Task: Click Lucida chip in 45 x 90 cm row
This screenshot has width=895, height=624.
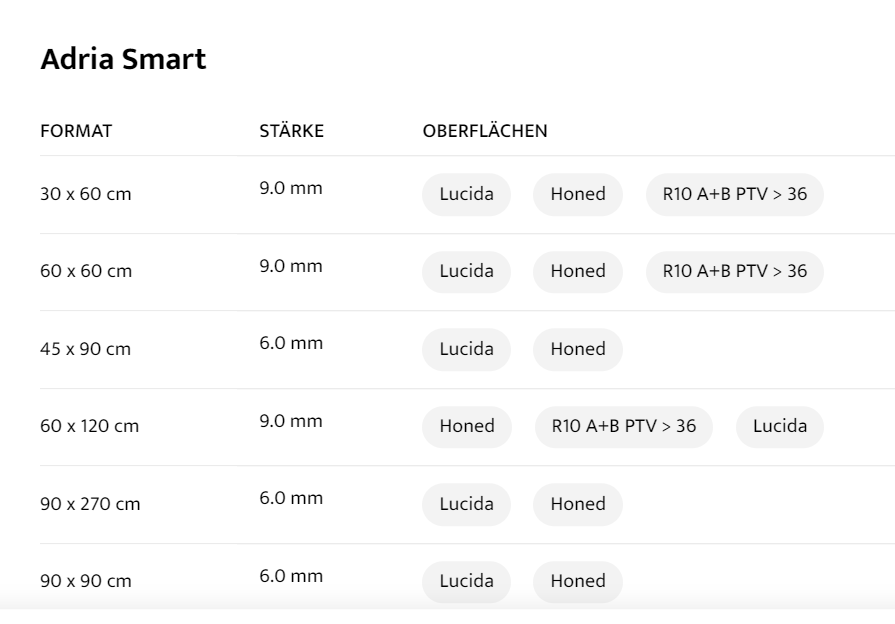Action: pyautogui.click(x=466, y=349)
